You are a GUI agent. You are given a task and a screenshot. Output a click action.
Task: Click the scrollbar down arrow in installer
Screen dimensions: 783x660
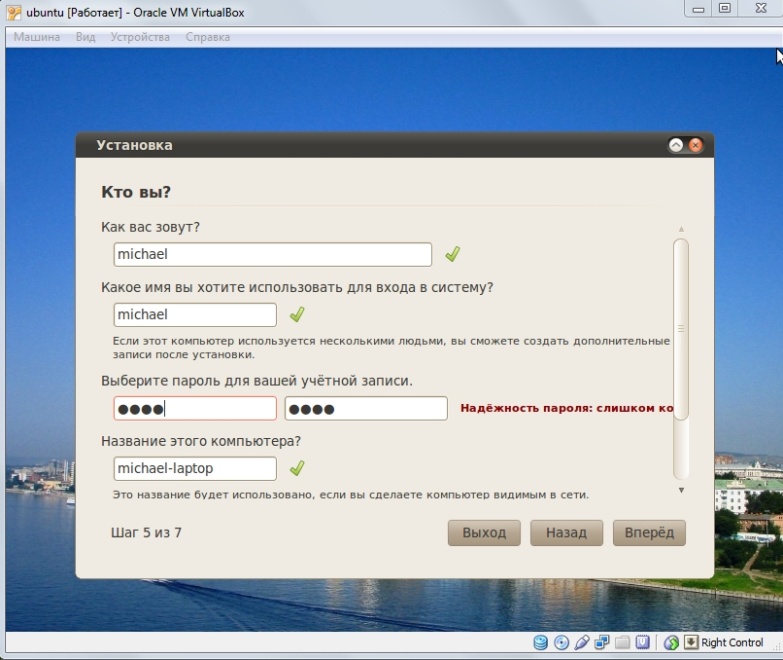[x=681, y=490]
